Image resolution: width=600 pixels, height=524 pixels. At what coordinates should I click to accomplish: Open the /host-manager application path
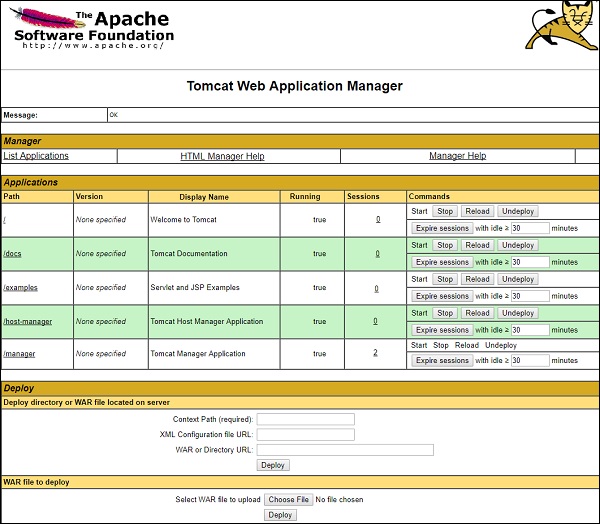[27, 322]
